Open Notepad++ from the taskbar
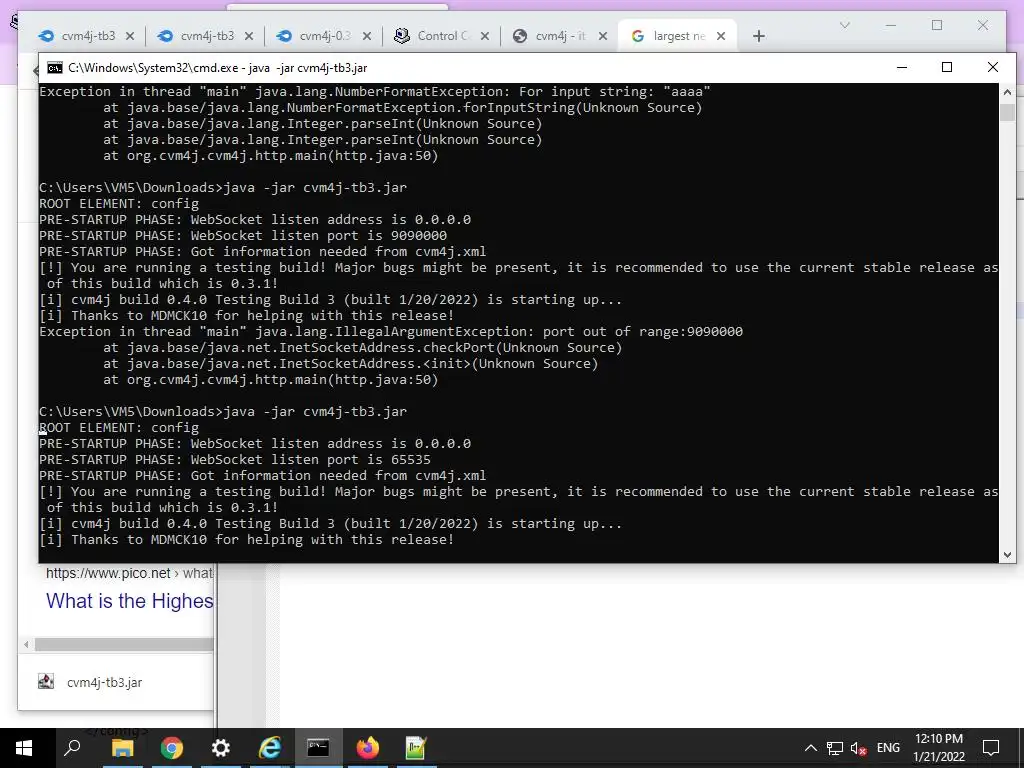 coord(416,748)
